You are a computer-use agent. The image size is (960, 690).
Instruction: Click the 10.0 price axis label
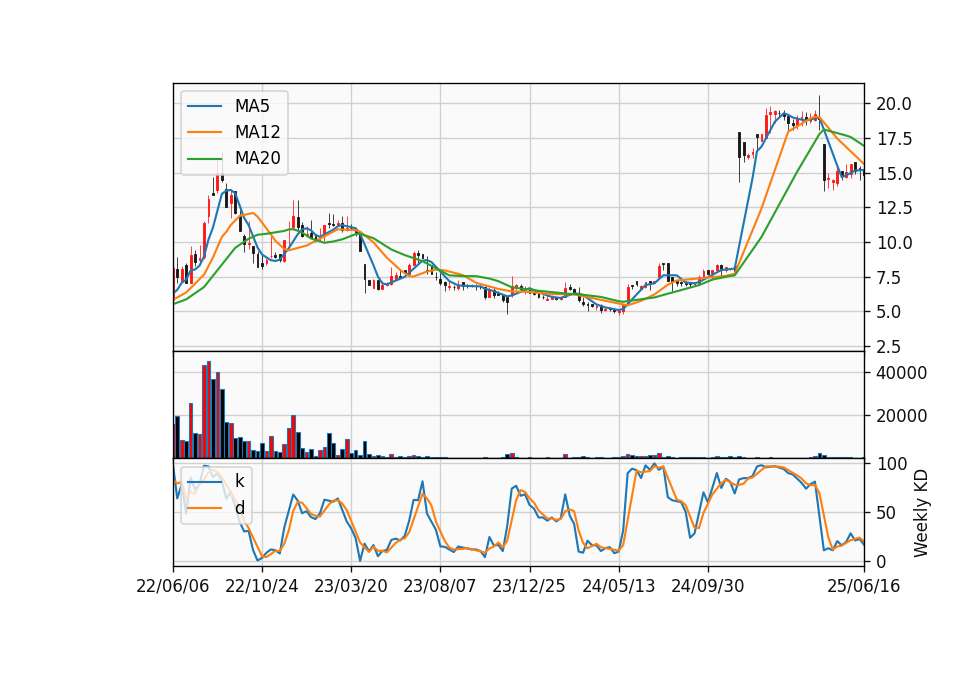894,243
